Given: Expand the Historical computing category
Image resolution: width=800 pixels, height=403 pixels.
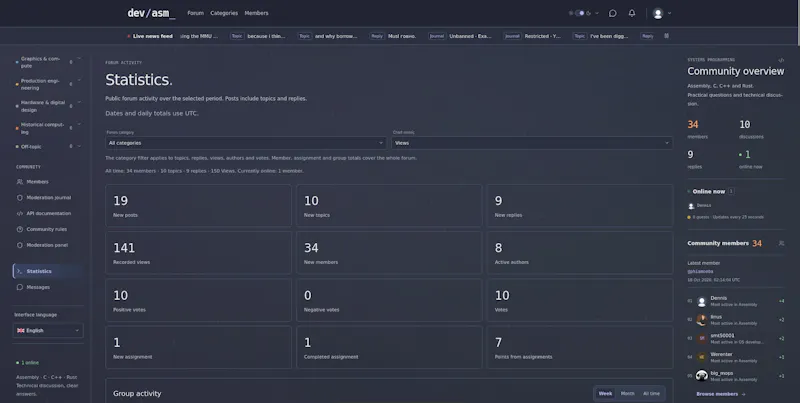Looking at the screenshot, I should point(79,124).
